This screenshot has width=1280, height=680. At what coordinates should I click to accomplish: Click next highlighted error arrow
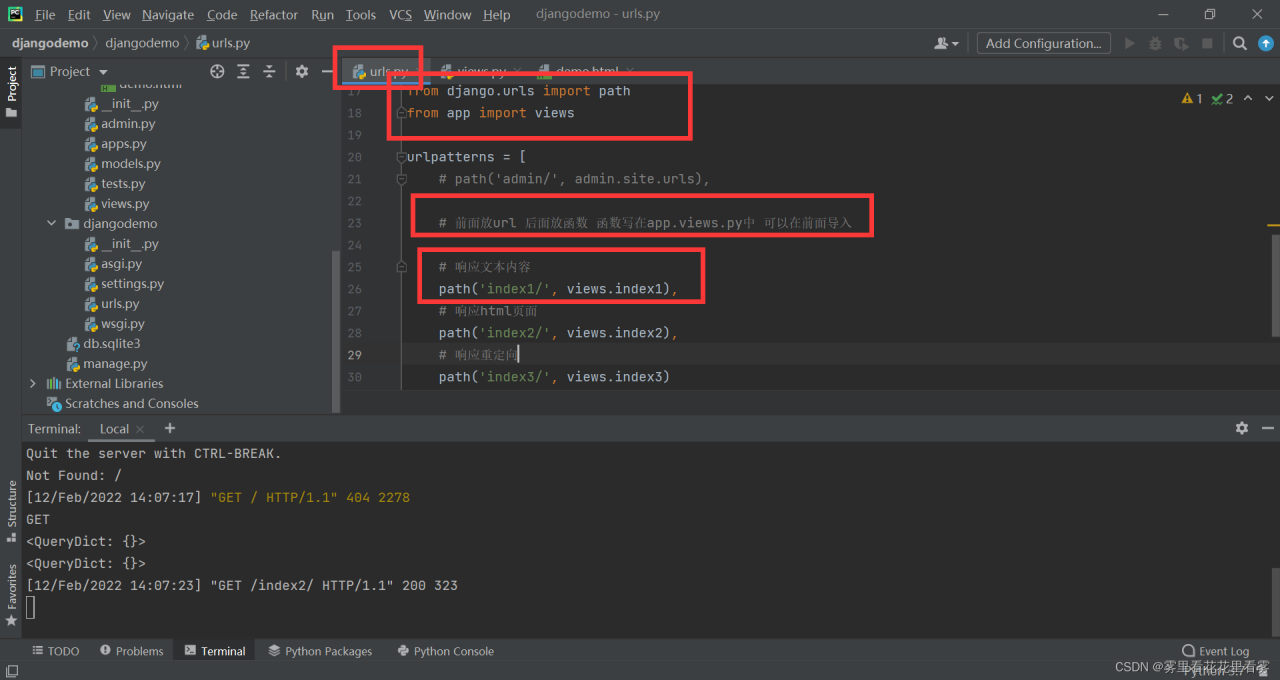[x=1269, y=99]
